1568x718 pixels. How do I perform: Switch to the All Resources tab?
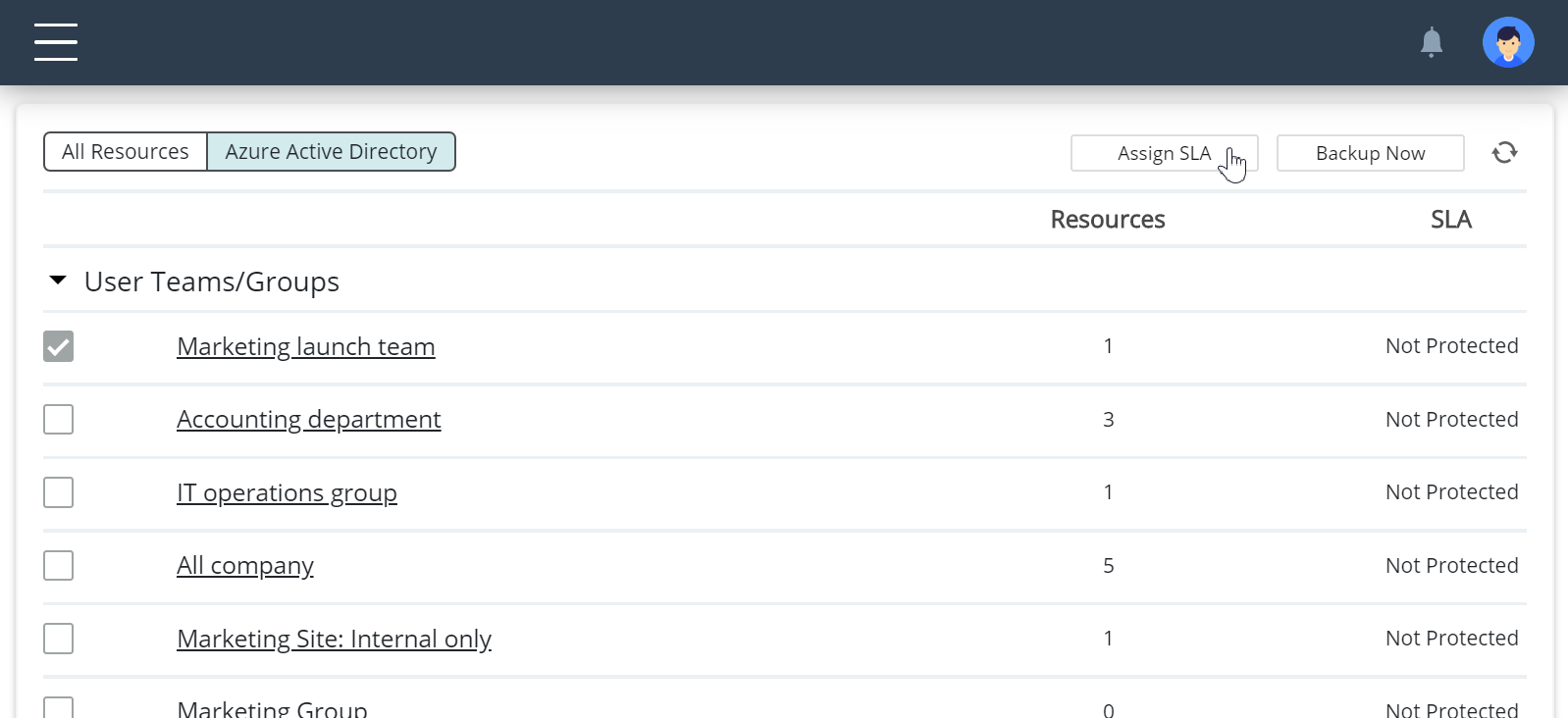pyautogui.click(x=126, y=152)
